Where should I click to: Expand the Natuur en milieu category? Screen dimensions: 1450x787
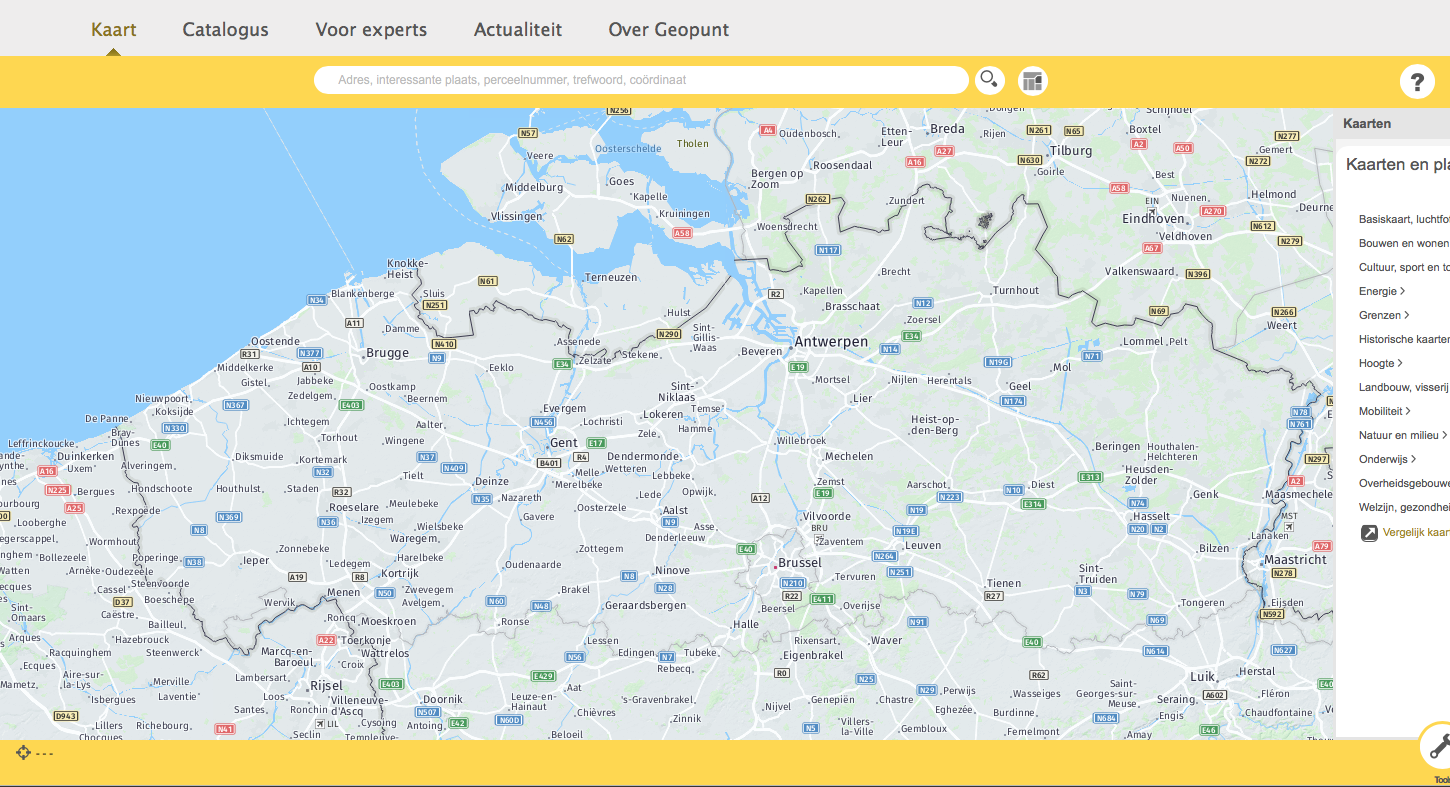pyautogui.click(x=1402, y=435)
